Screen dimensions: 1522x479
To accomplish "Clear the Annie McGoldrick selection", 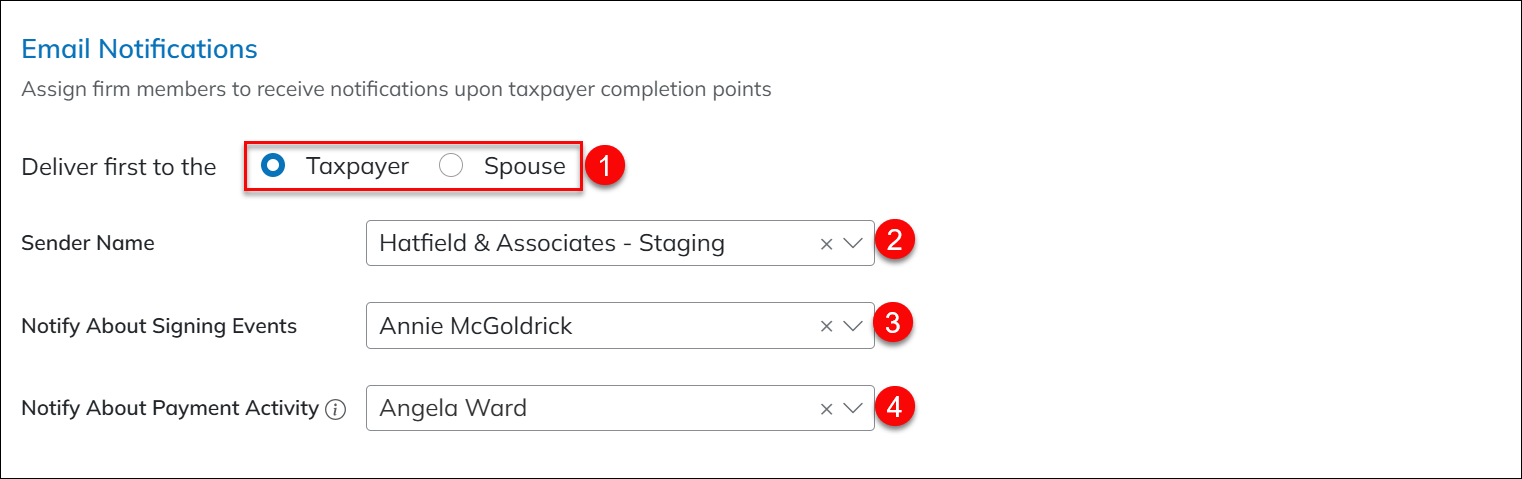I will [826, 325].
